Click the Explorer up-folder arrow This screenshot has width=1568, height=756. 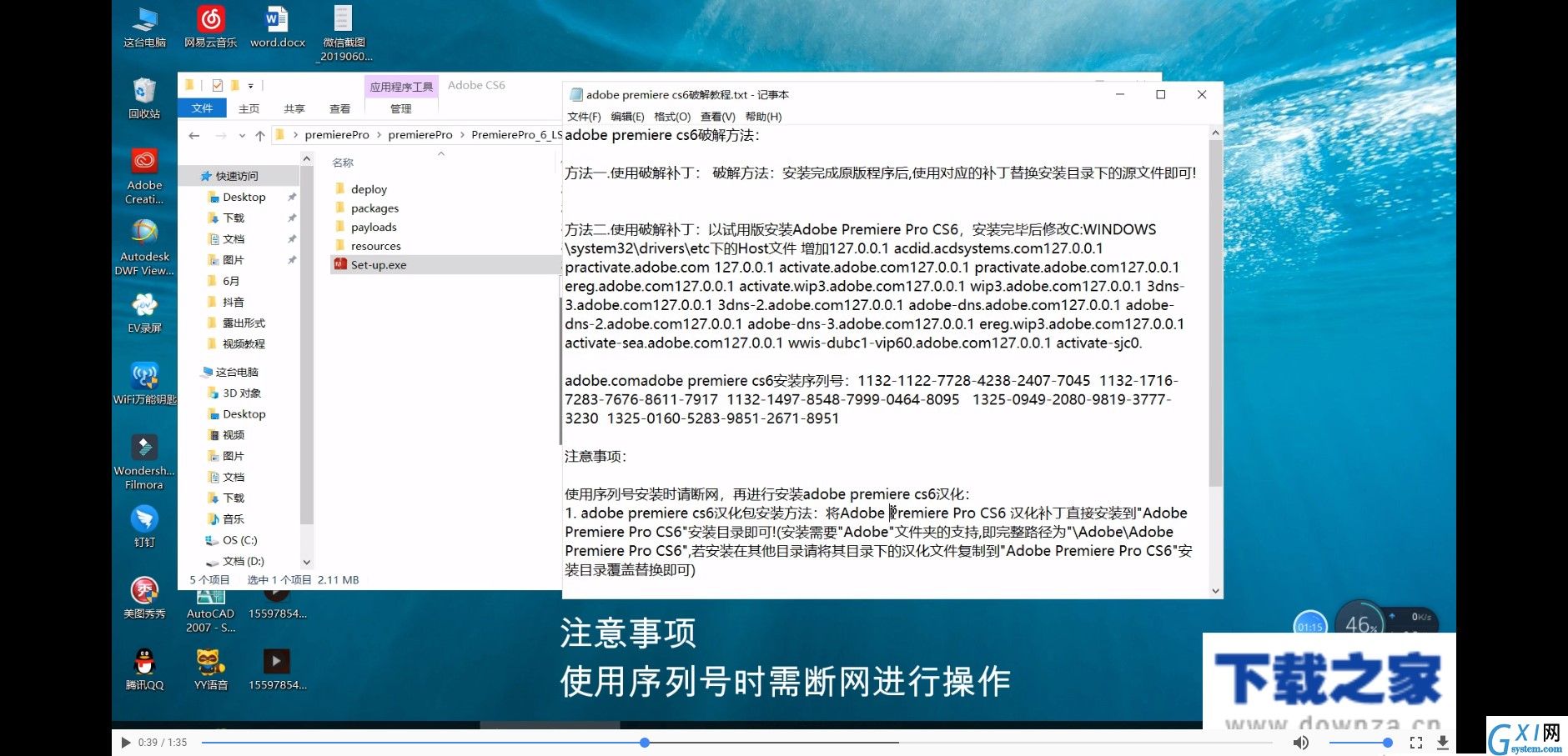pyautogui.click(x=260, y=135)
